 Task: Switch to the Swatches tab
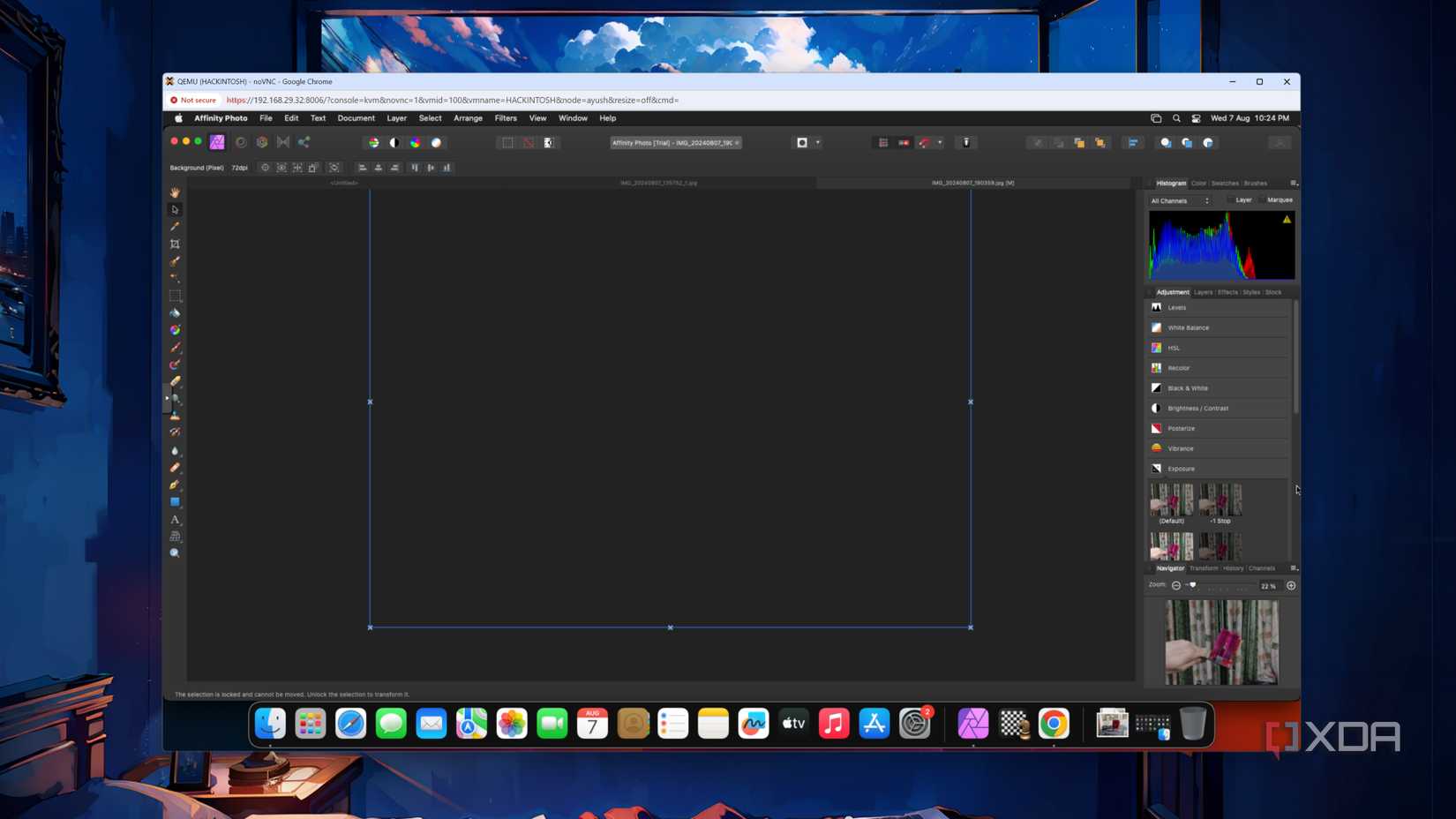pyautogui.click(x=1224, y=183)
